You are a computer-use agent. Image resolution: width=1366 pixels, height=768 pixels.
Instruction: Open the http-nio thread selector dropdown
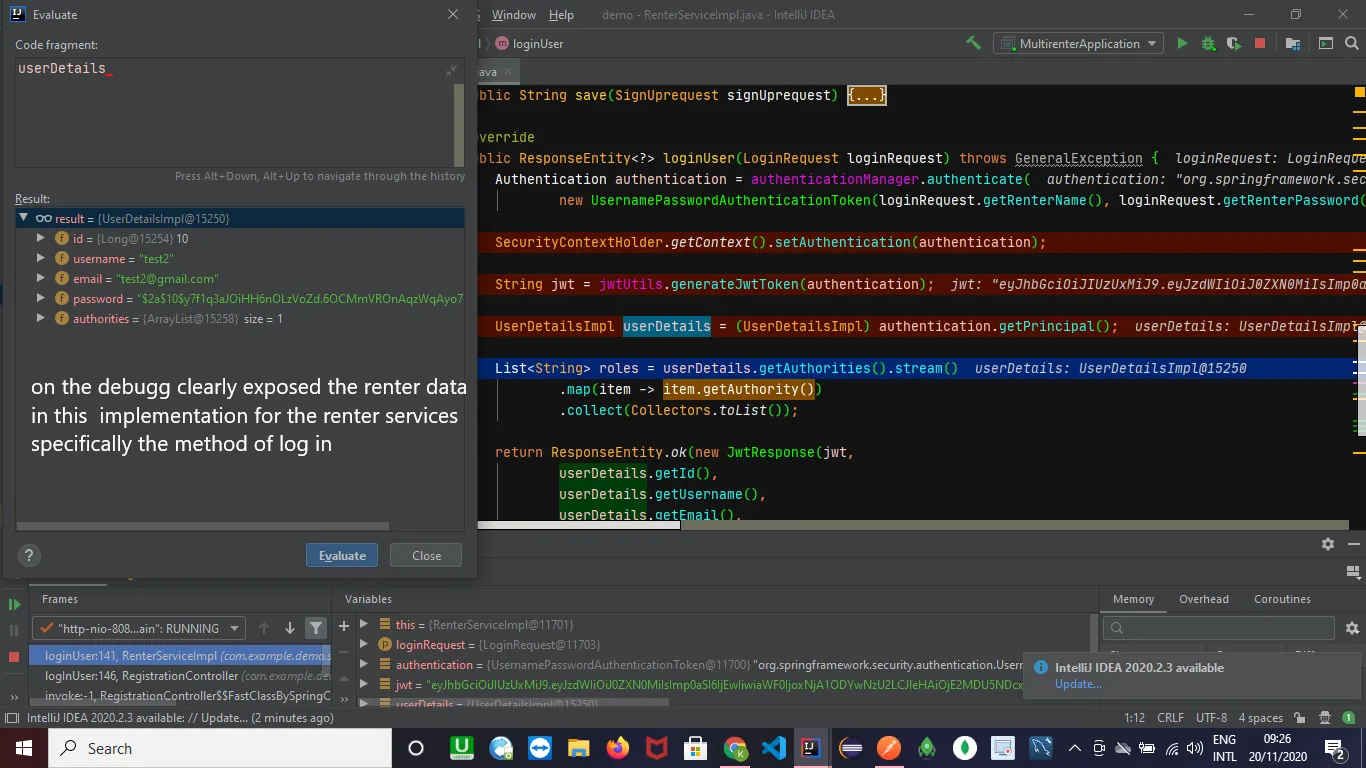[x=138, y=628]
